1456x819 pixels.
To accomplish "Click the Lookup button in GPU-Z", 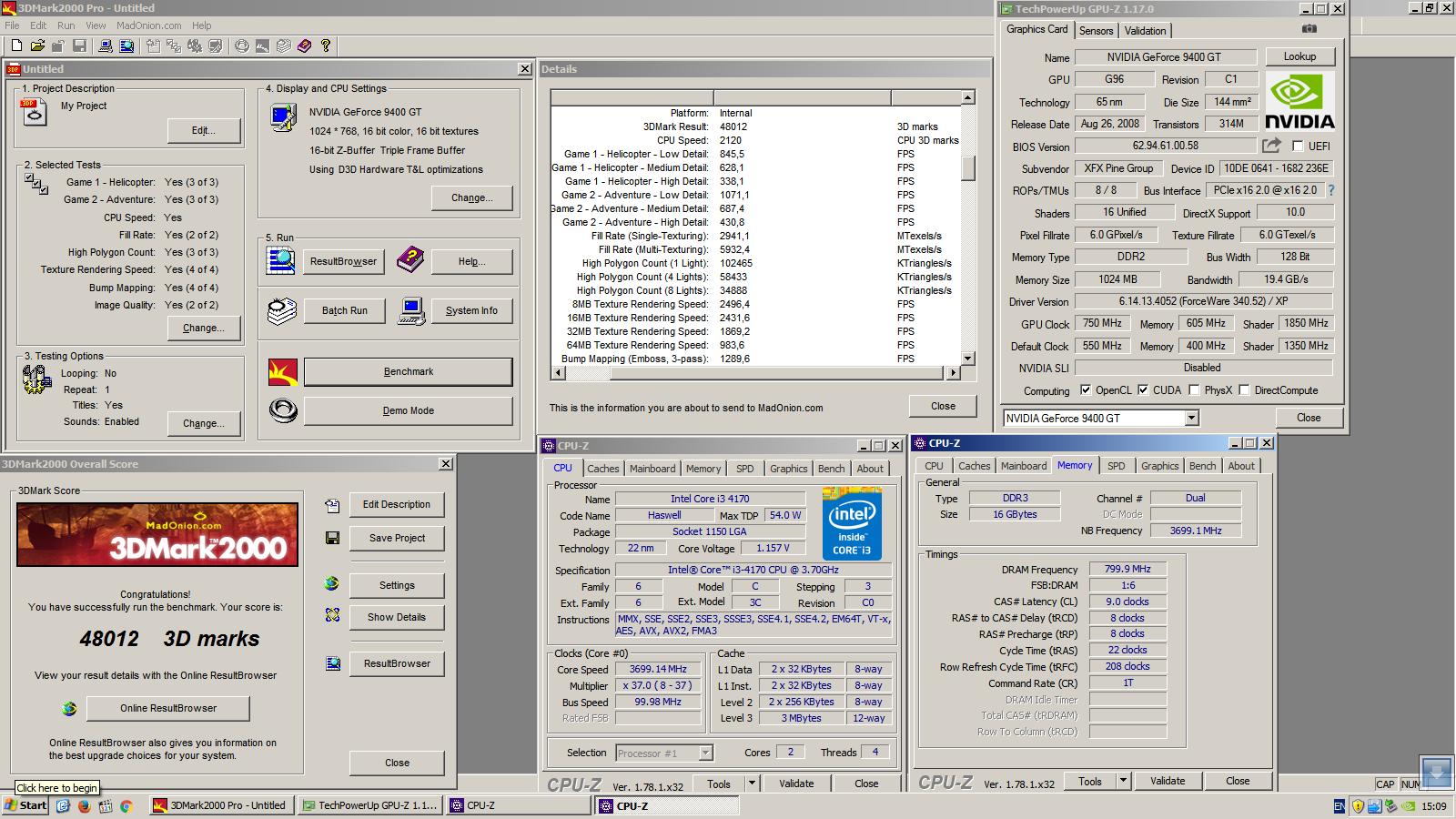I will (1299, 56).
